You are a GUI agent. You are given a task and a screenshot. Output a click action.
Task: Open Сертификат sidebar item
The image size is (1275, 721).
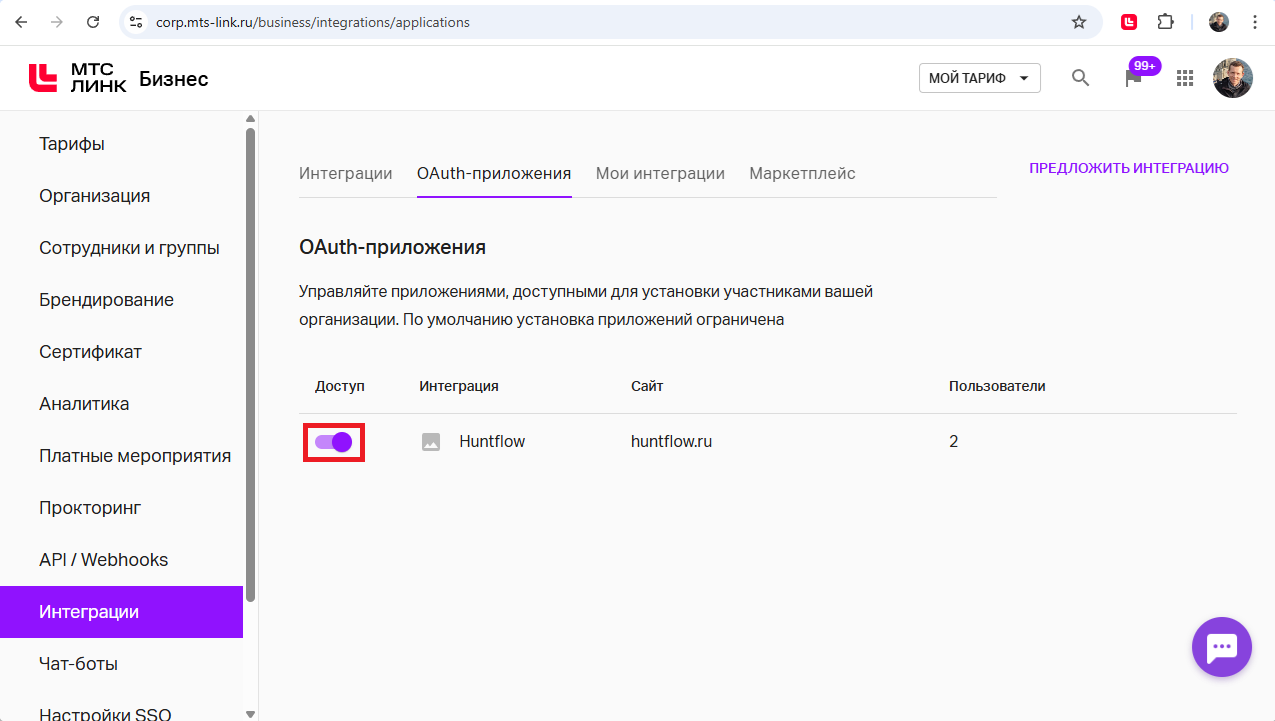pos(121,352)
